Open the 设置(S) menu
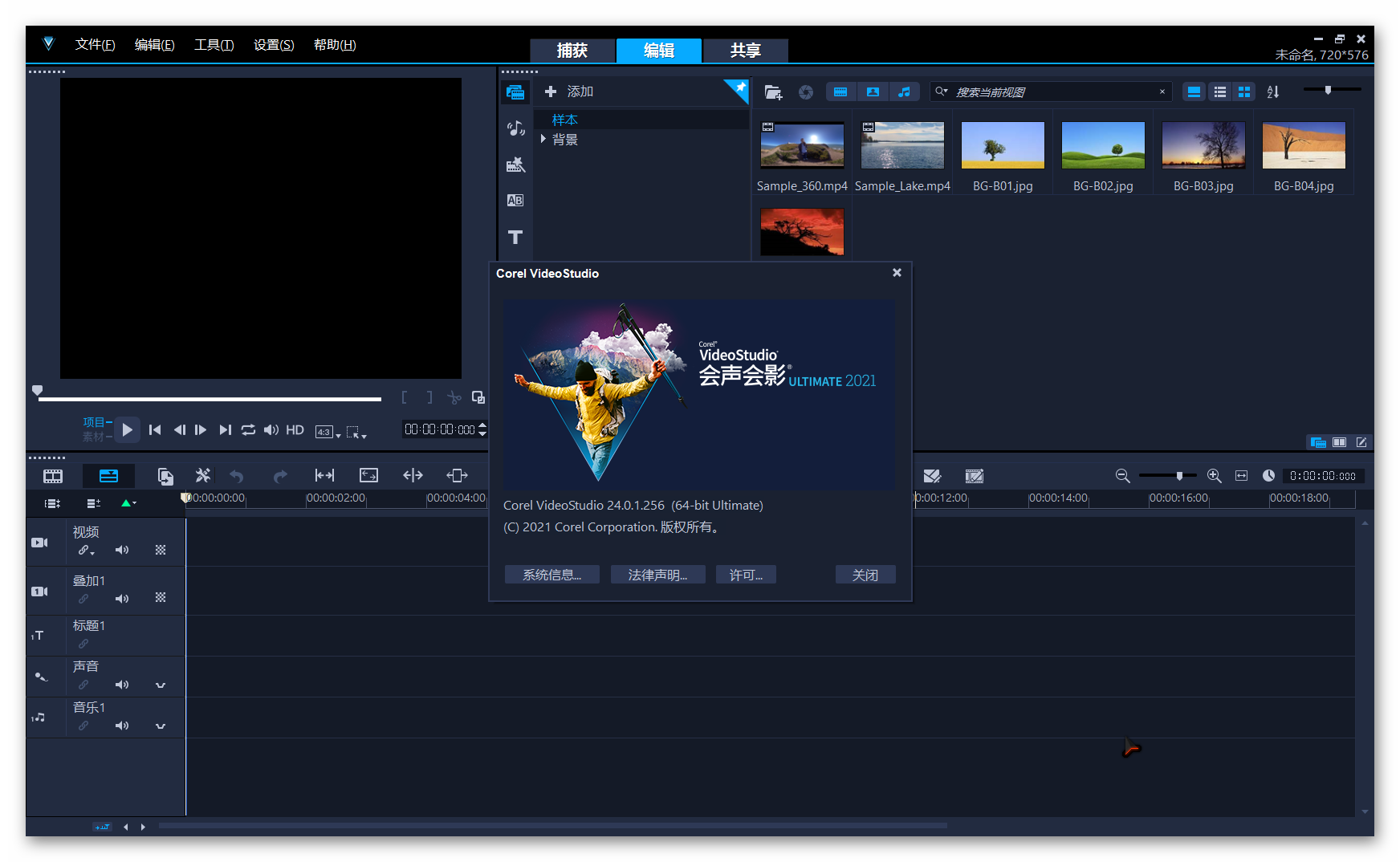1400x862 pixels. coord(274,45)
